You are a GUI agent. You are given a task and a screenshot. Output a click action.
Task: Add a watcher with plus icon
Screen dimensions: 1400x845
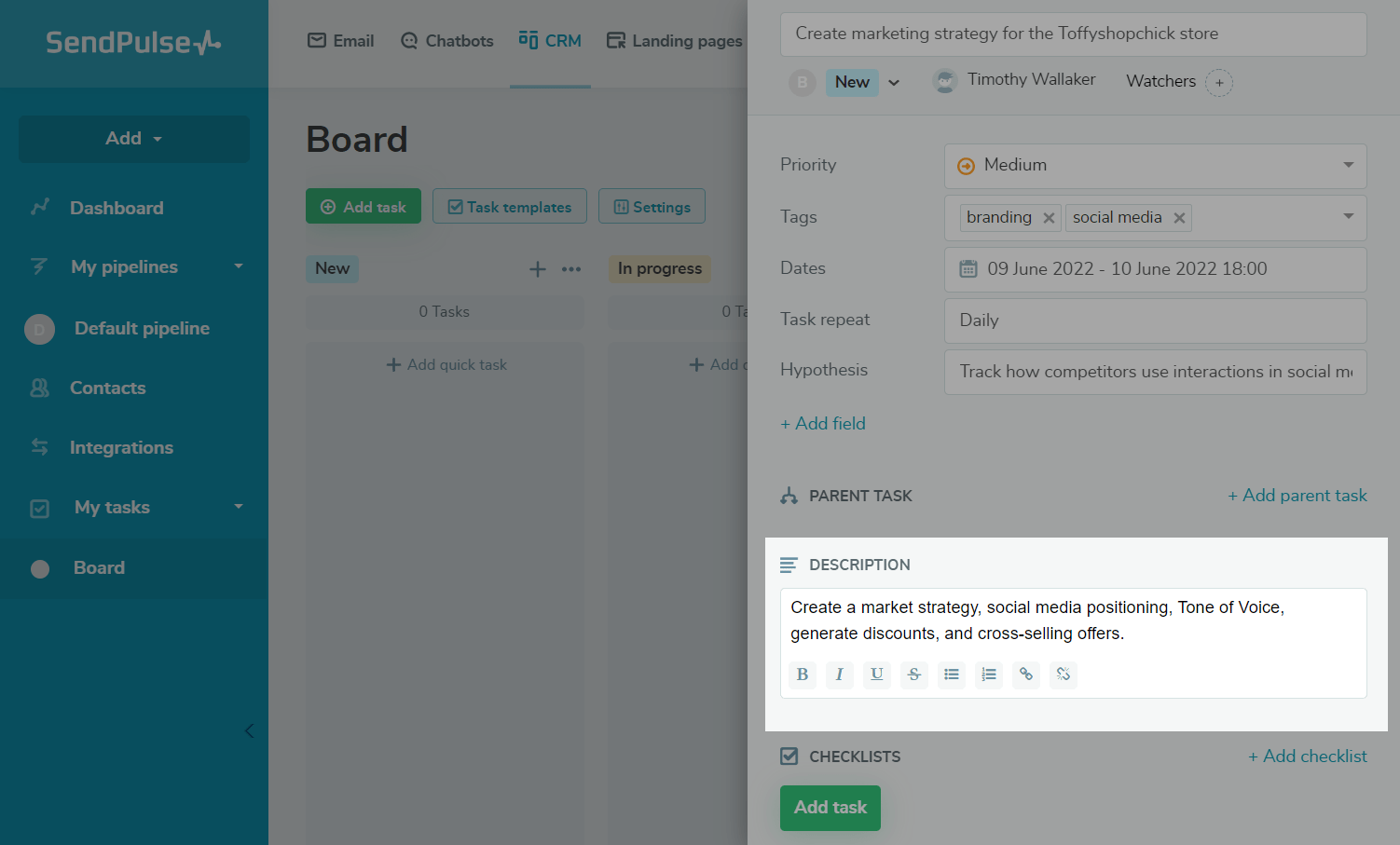point(1219,83)
